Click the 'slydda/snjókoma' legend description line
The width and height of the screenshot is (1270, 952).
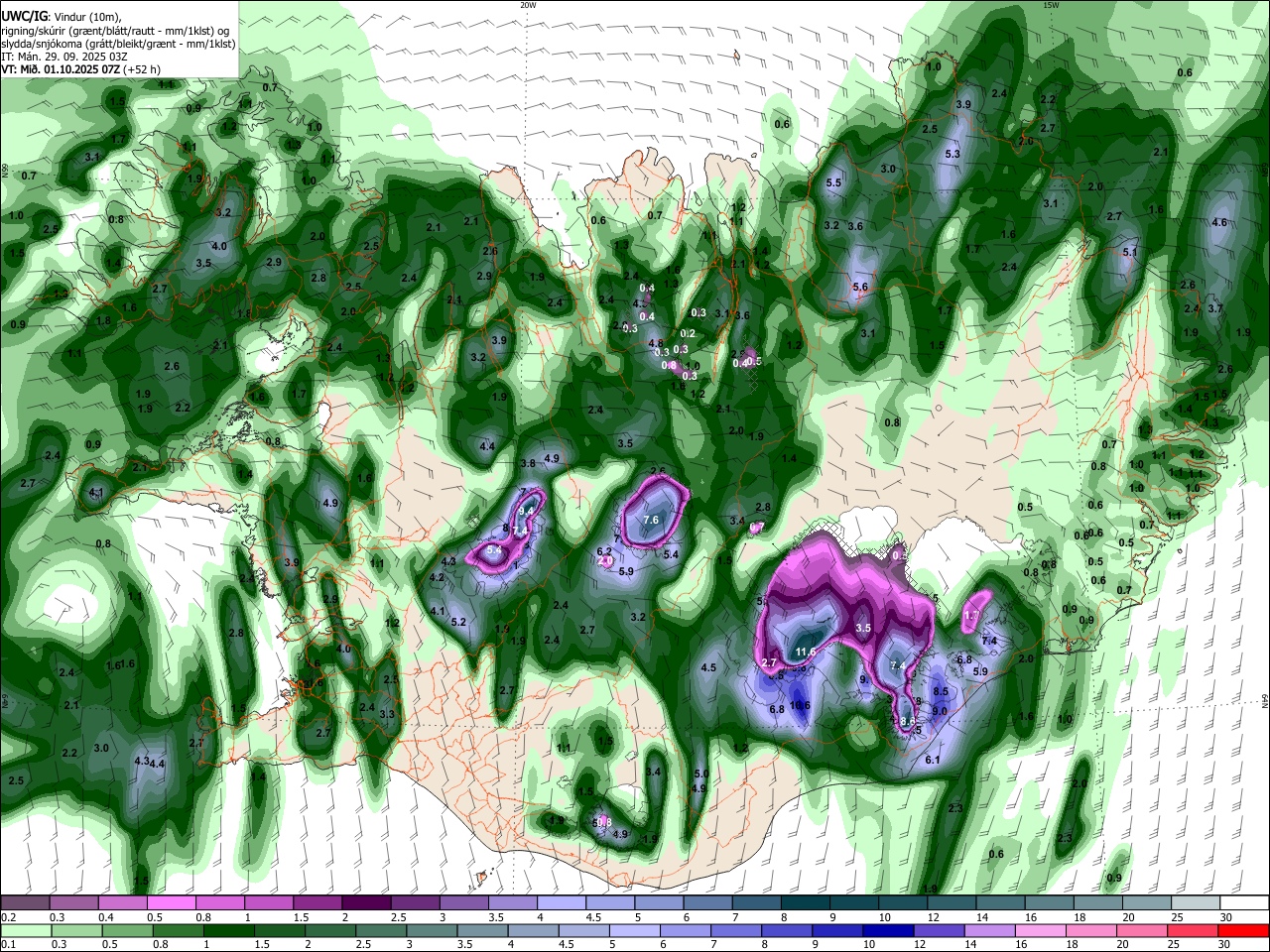point(117,44)
